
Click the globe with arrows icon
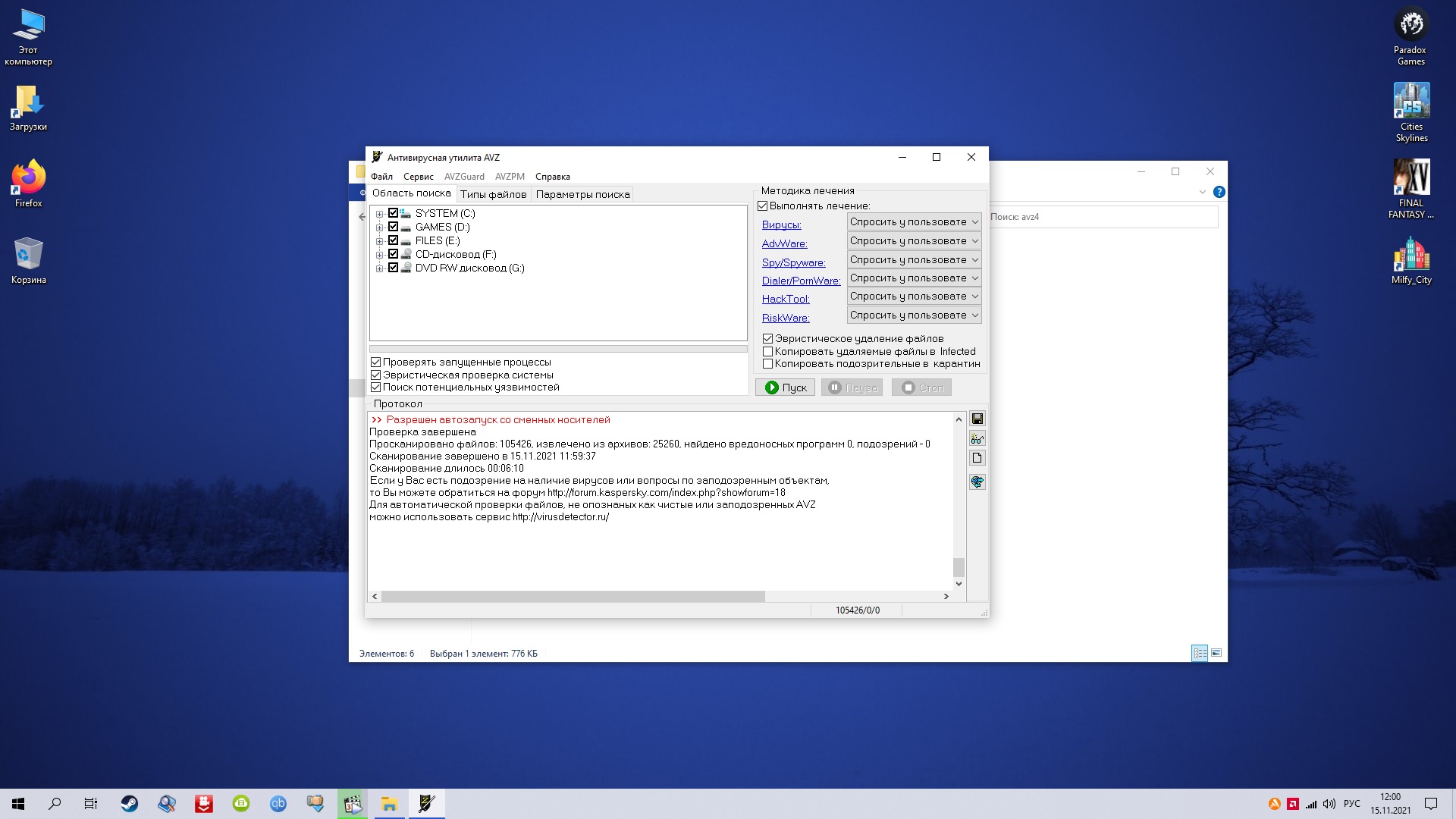pos(977,482)
